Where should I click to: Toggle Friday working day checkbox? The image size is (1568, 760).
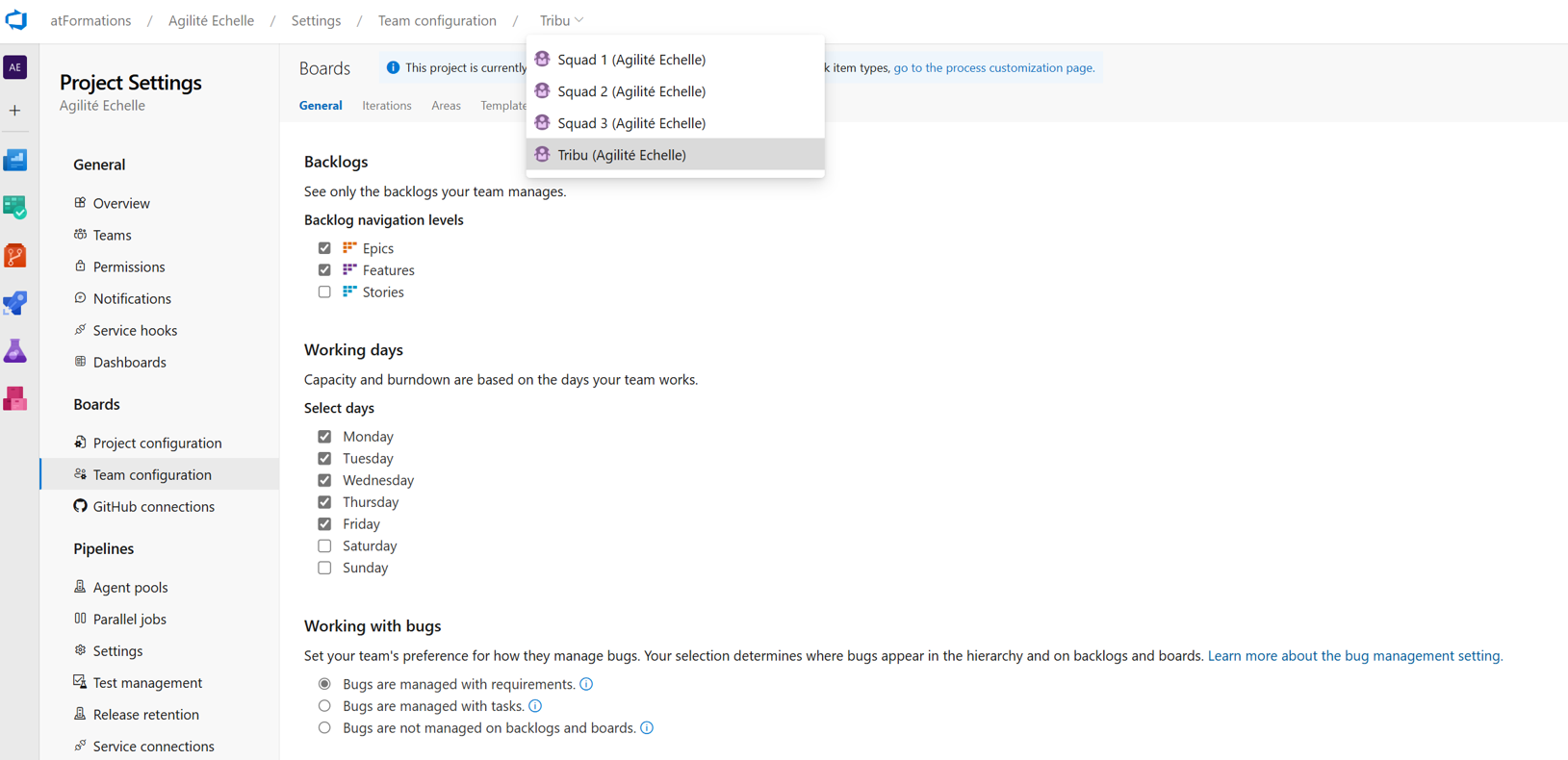pyautogui.click(x=324, y=524)
